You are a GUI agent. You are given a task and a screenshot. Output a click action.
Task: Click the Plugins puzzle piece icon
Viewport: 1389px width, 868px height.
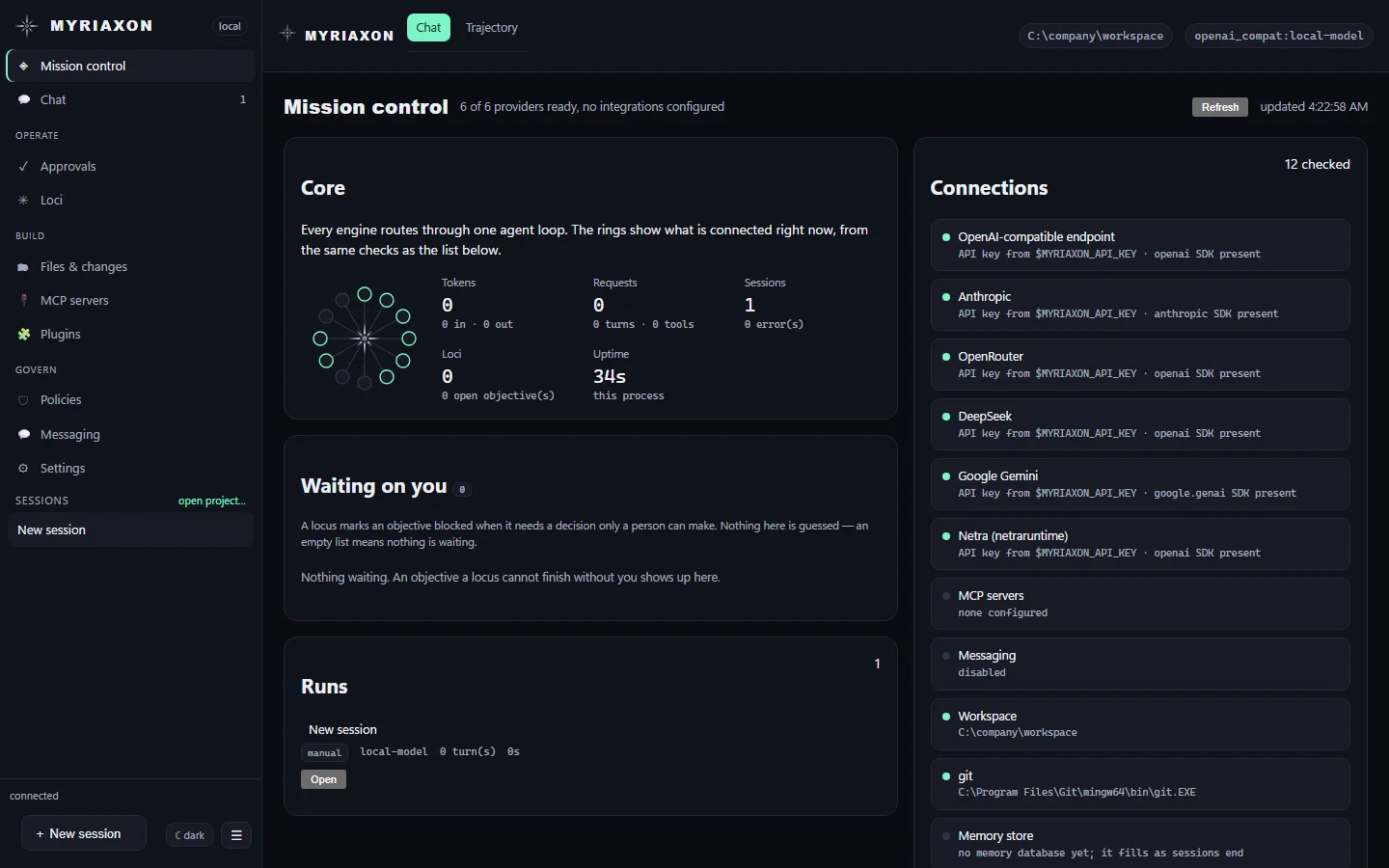click(24, 334)
